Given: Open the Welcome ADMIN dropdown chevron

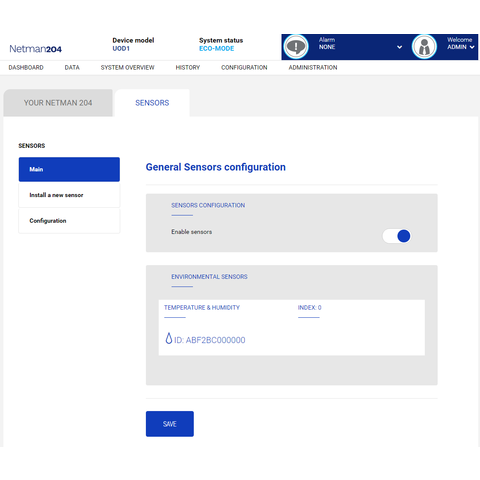Looking at the screenshot, I should click(472, 47).
